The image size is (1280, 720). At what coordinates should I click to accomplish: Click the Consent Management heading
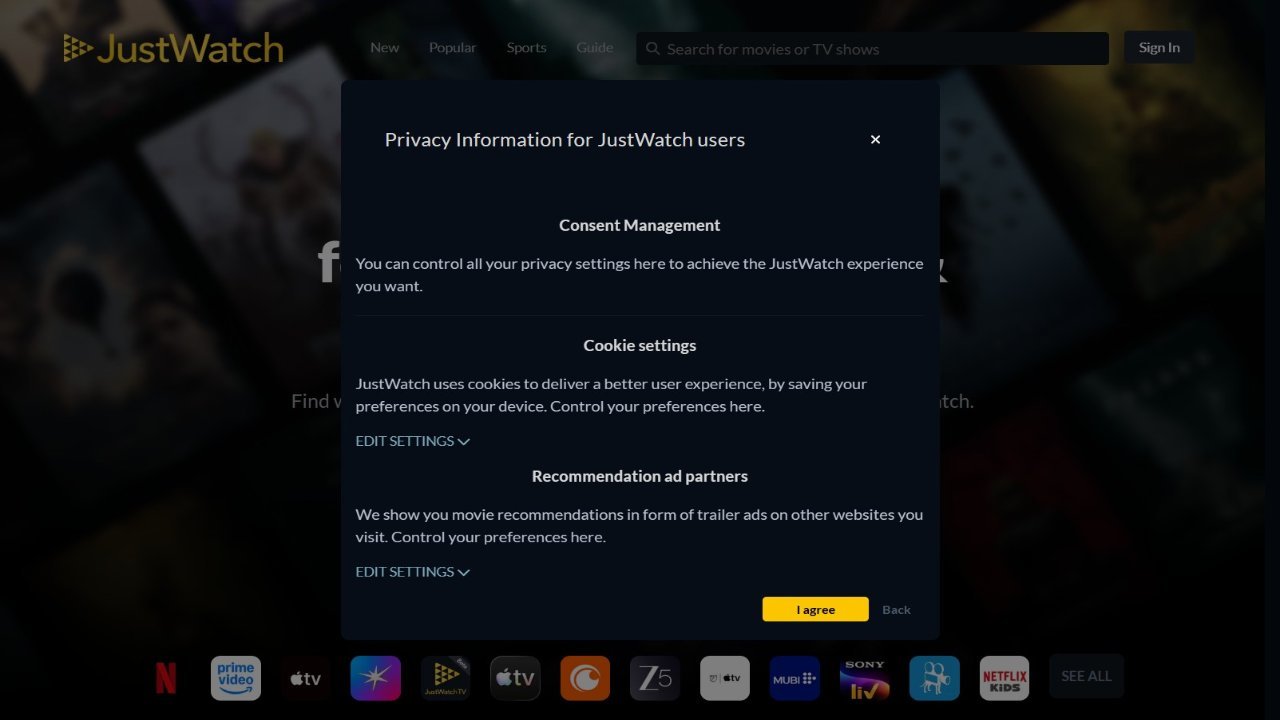[x=640, y=225]
